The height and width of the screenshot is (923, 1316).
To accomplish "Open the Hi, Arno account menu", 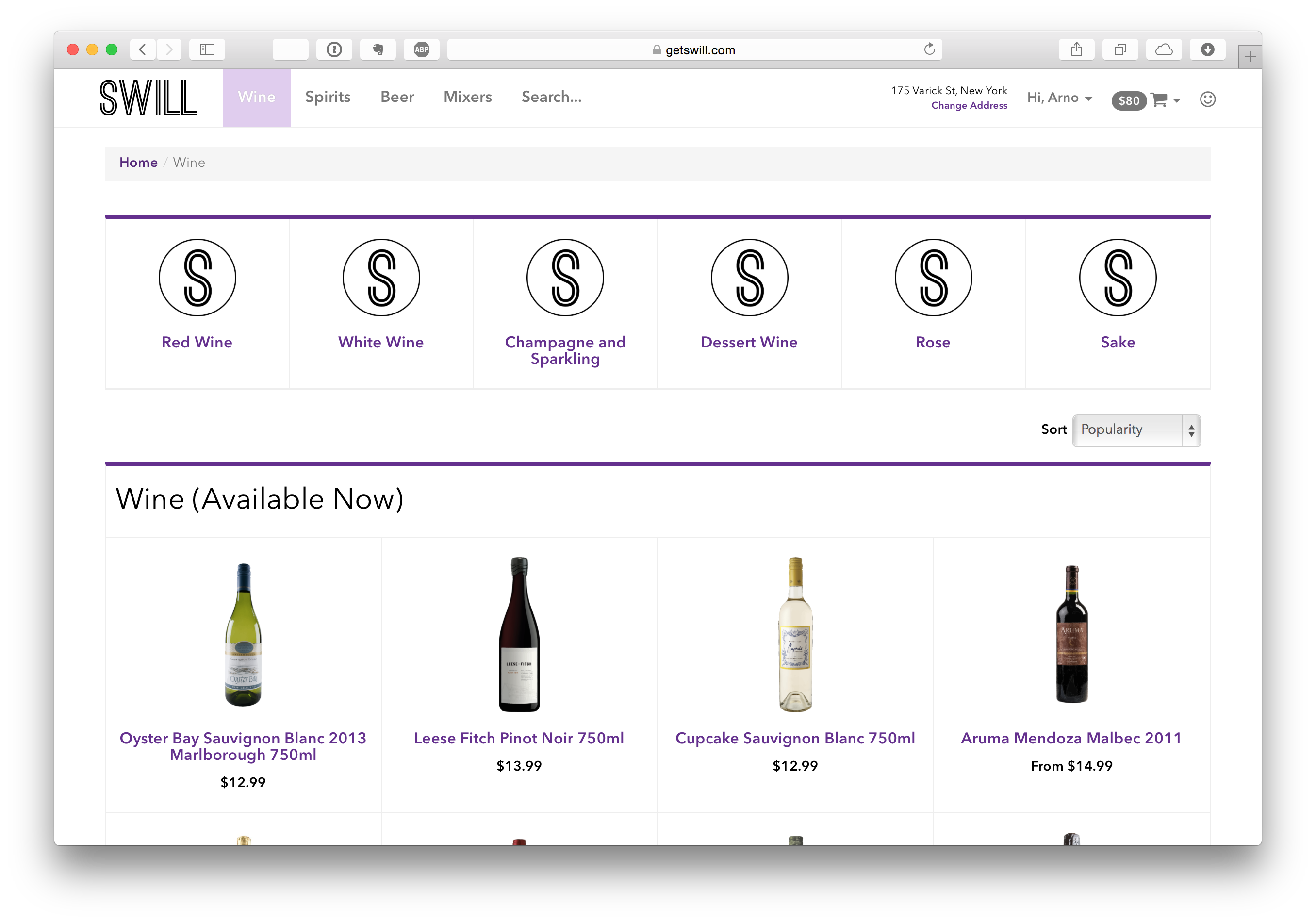I will pos(1059,98).
